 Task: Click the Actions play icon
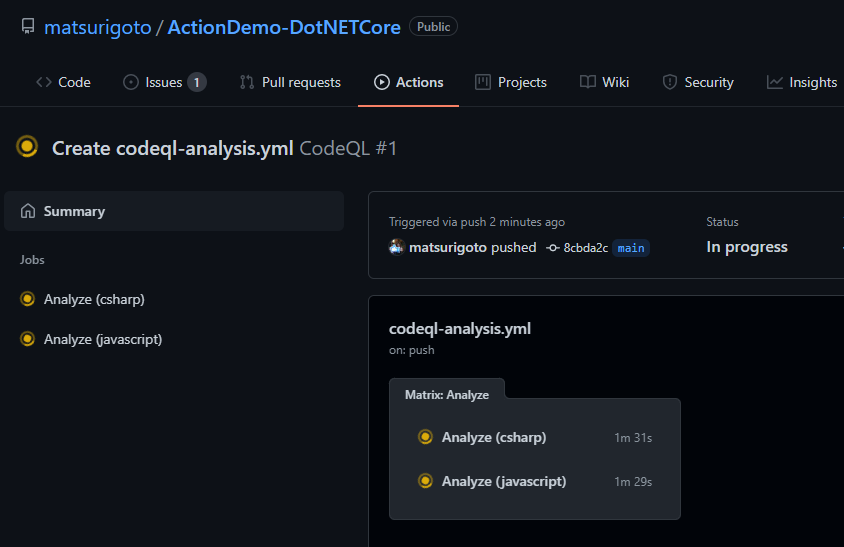382,82
